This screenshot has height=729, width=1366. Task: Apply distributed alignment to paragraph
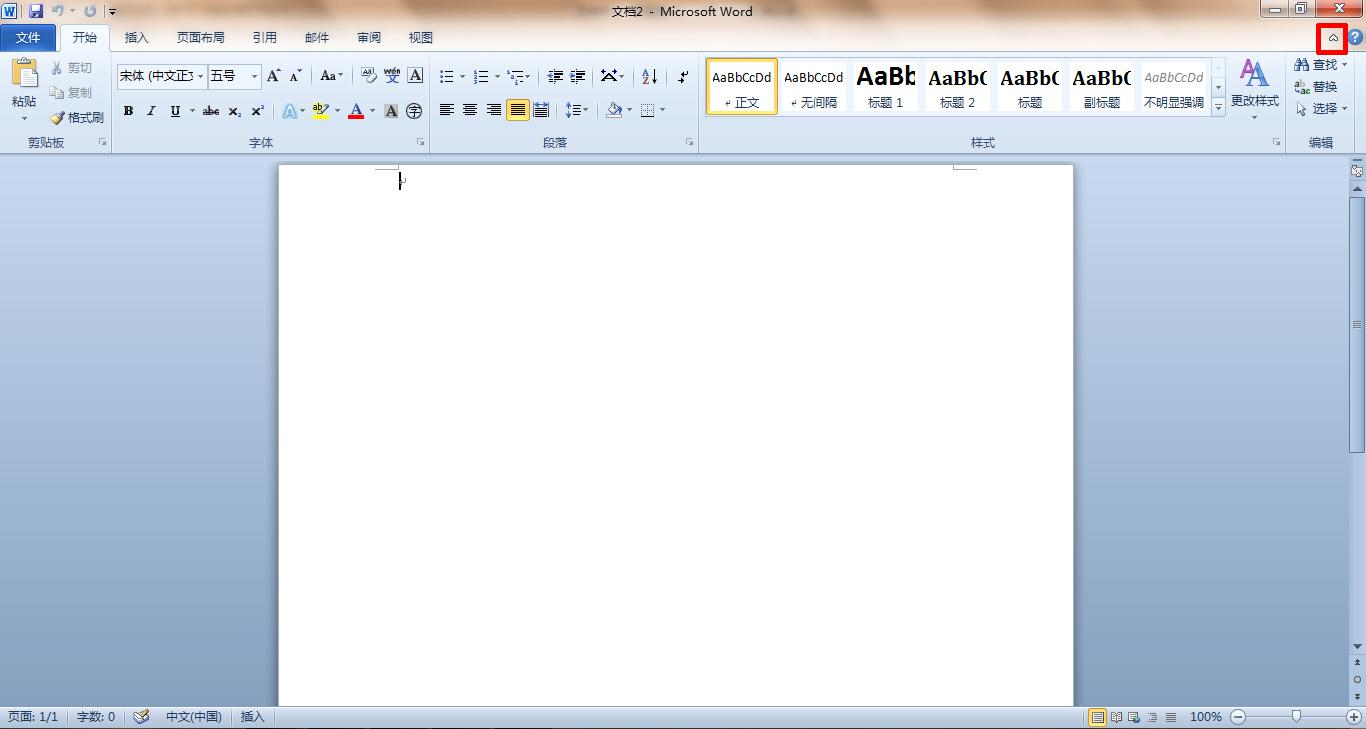pyautogui.click(x=541, y=110)
